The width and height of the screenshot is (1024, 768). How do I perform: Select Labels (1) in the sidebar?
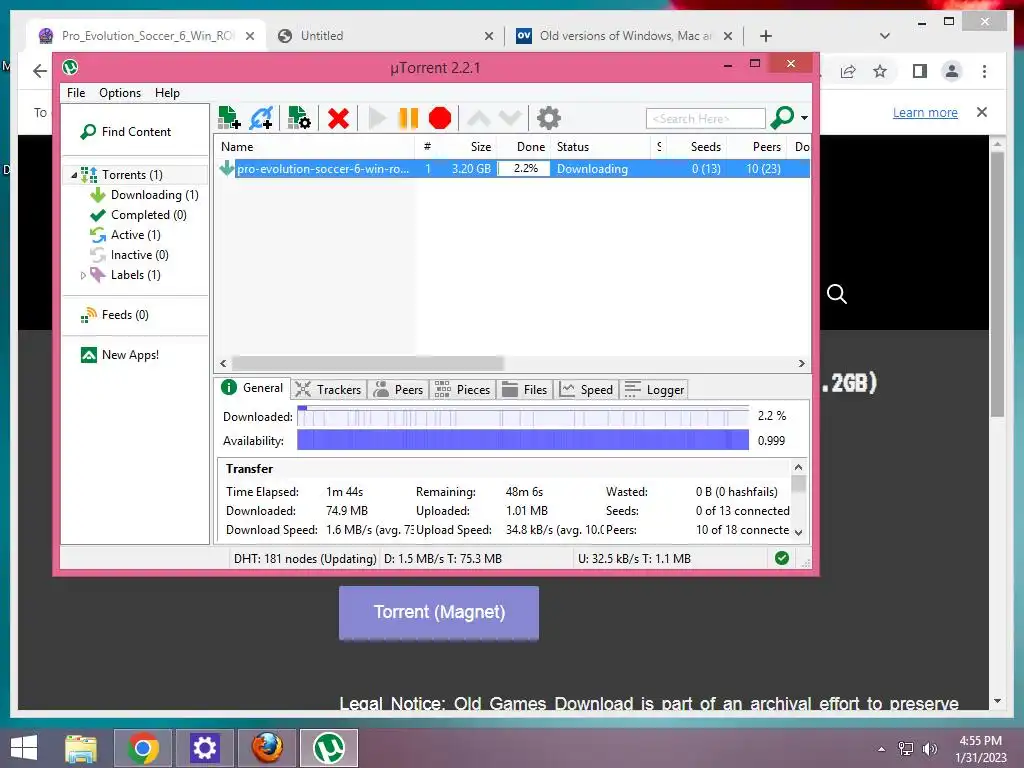pyautogui.click(x=135, y=275)
